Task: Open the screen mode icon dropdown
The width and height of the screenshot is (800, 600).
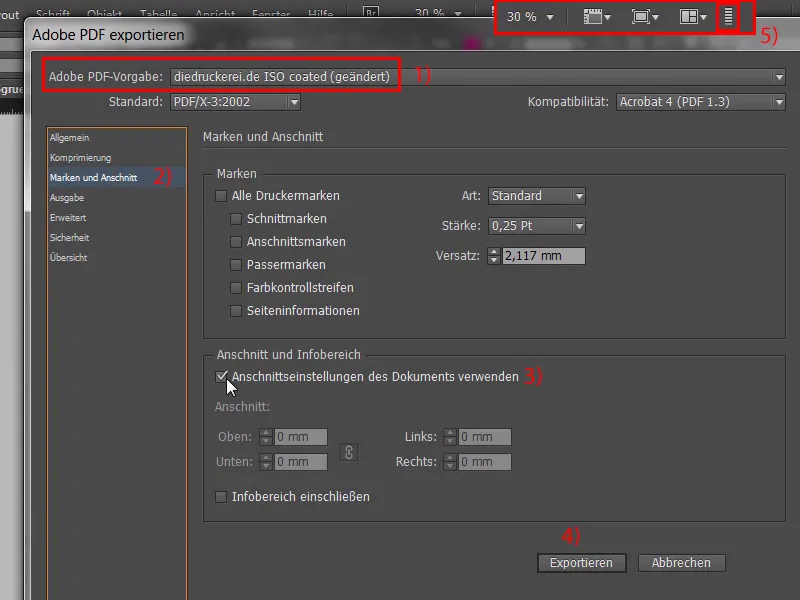Action: tap(645, 17)
